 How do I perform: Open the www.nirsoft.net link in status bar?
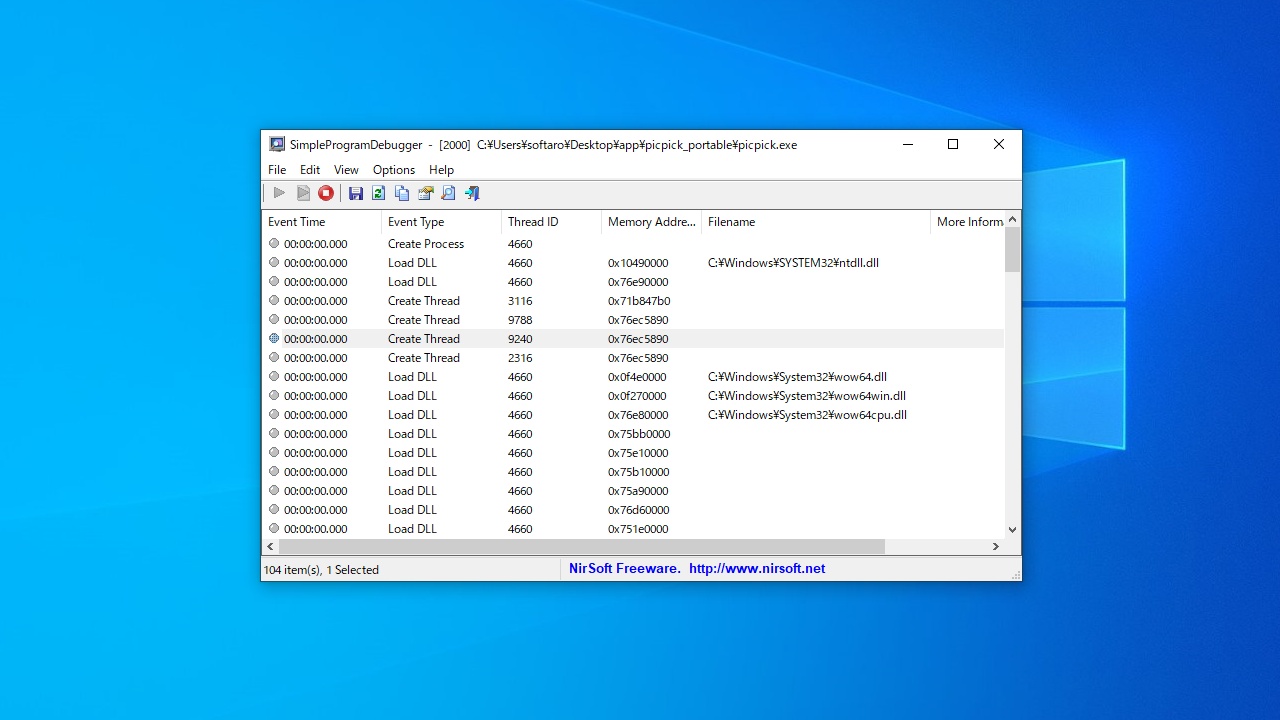pyautogui.click(x=757, y=568)
